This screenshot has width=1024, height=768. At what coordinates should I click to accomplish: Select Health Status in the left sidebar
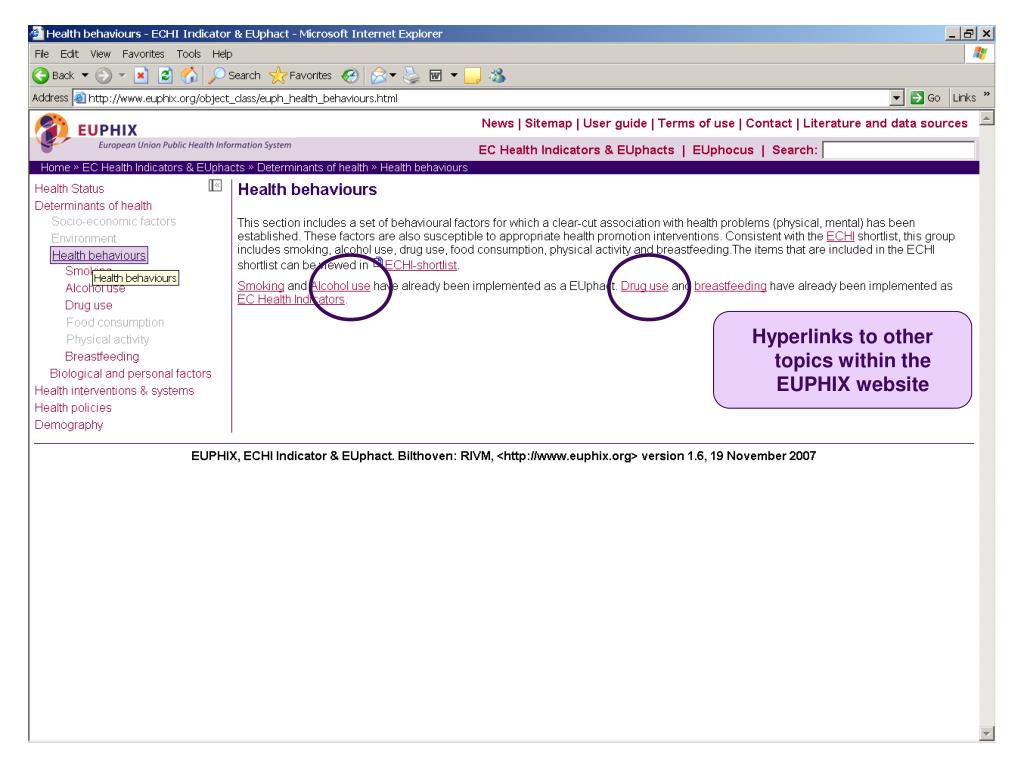[69, 189]
